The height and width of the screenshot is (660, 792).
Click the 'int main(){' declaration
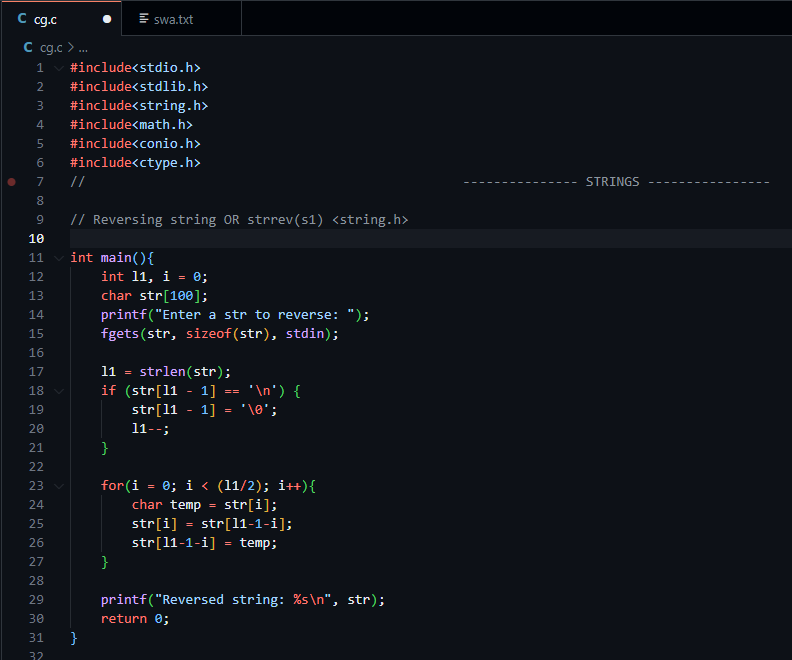pyautogui.click(x=112, y=258)
